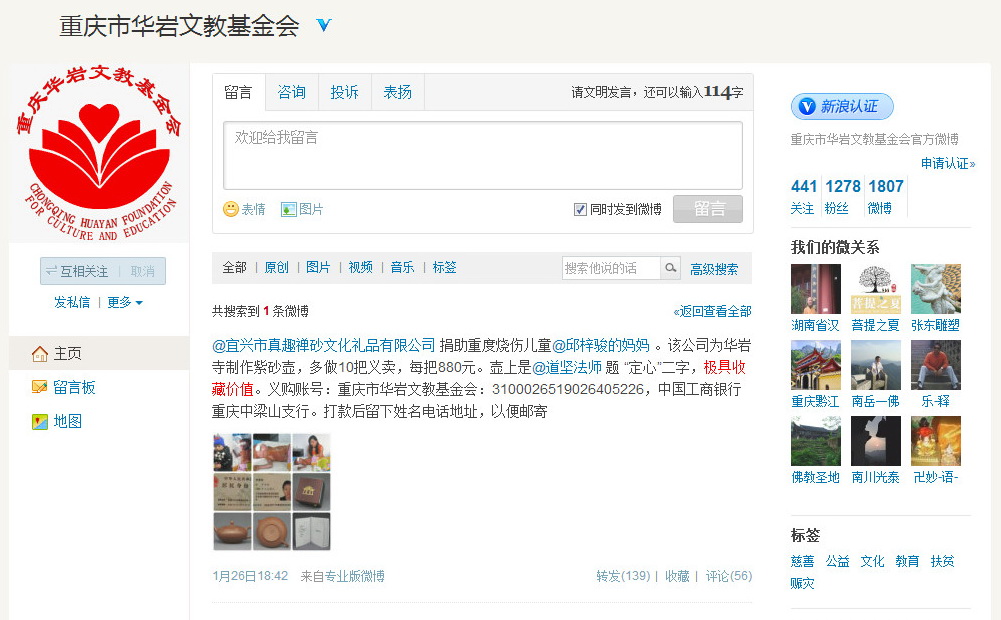This screenshot has height=620, width=1001.
Task: Open the post's image collage thumbnail
Action: click(x=272, y=492)
